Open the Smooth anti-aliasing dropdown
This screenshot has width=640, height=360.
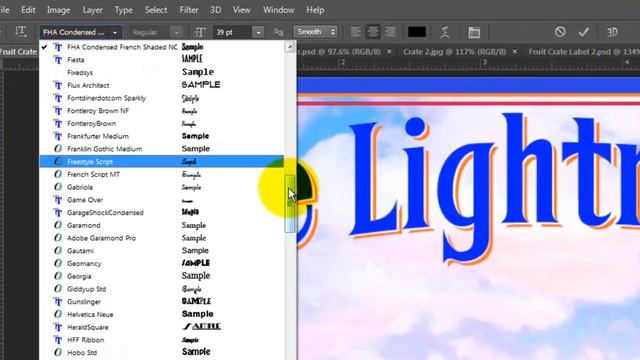315,32
